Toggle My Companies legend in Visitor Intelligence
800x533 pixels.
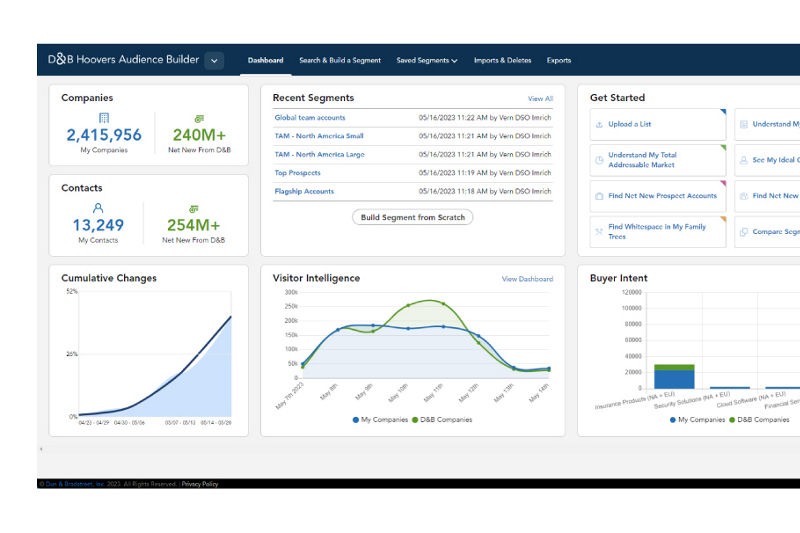pyautogui.click(x=378, y=420)
